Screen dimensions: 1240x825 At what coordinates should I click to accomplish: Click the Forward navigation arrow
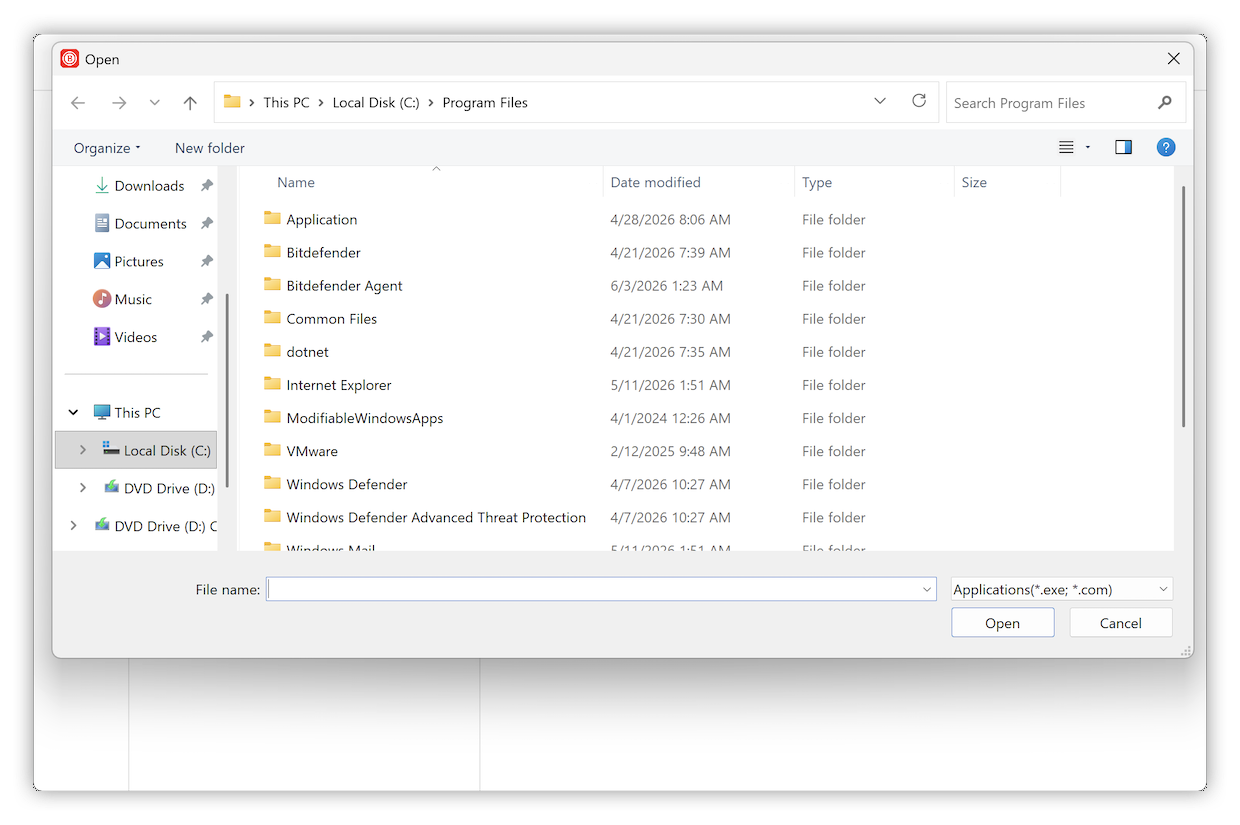(119, 103)
